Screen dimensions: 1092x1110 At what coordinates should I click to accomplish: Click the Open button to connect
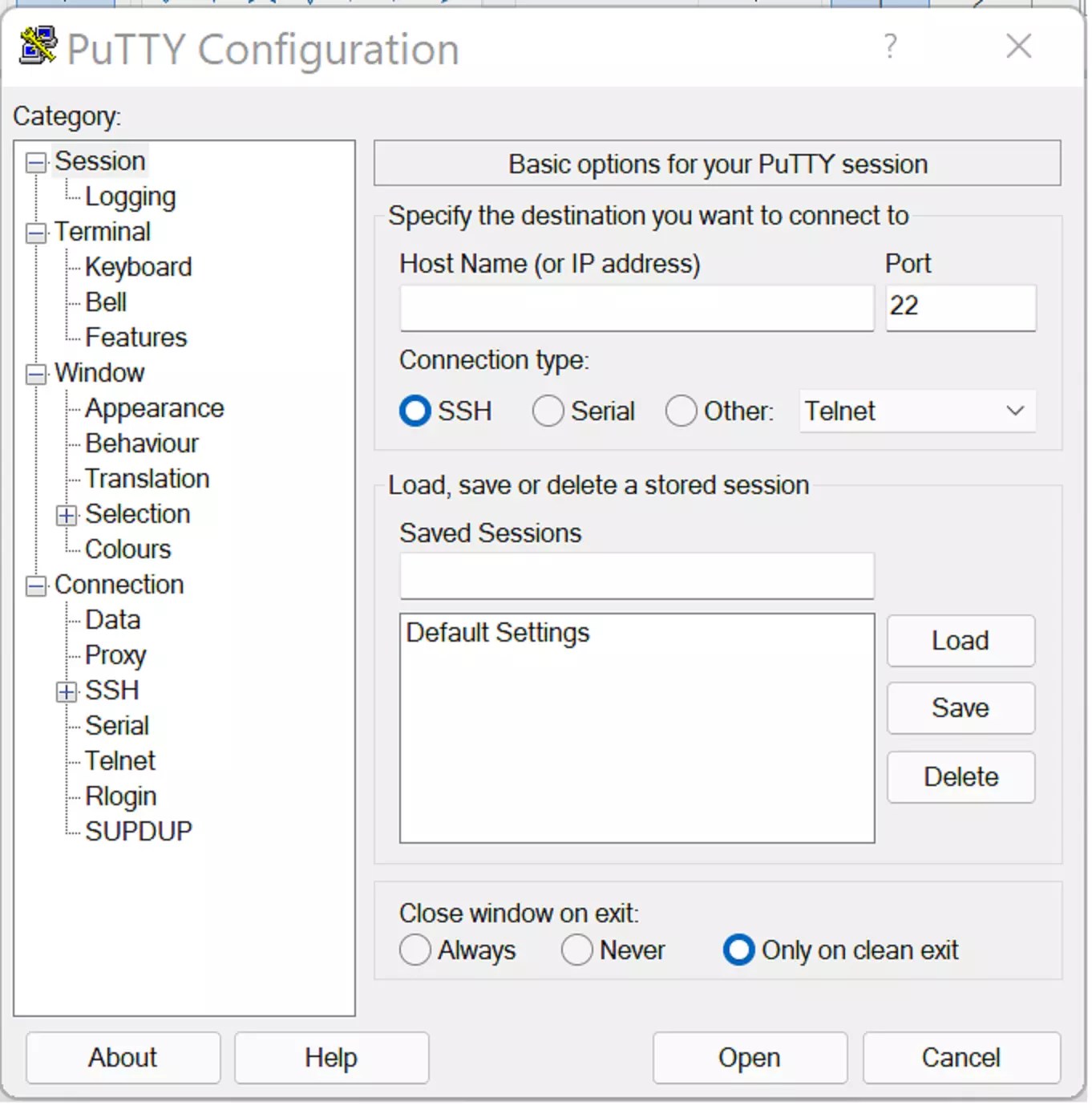click(748, 1057)
